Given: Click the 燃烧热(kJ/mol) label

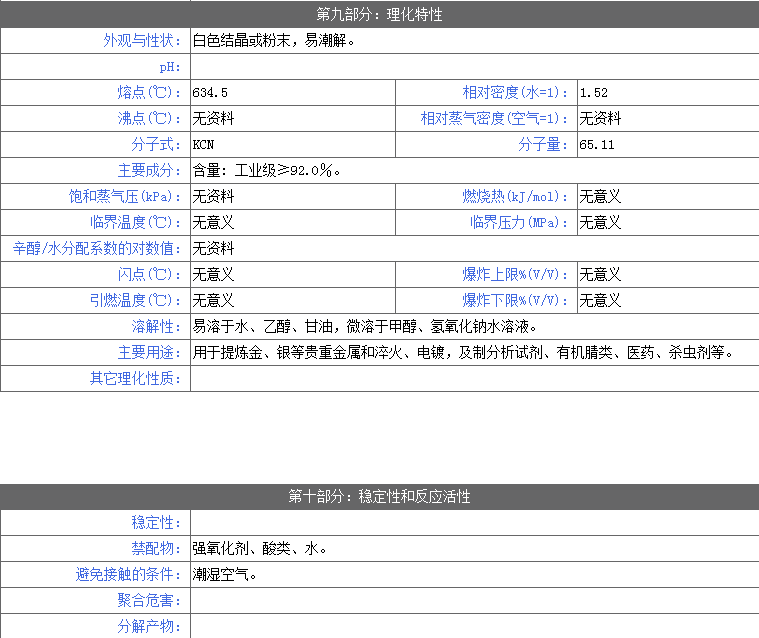Looking at the screenshot, I should tap(517, 197).
